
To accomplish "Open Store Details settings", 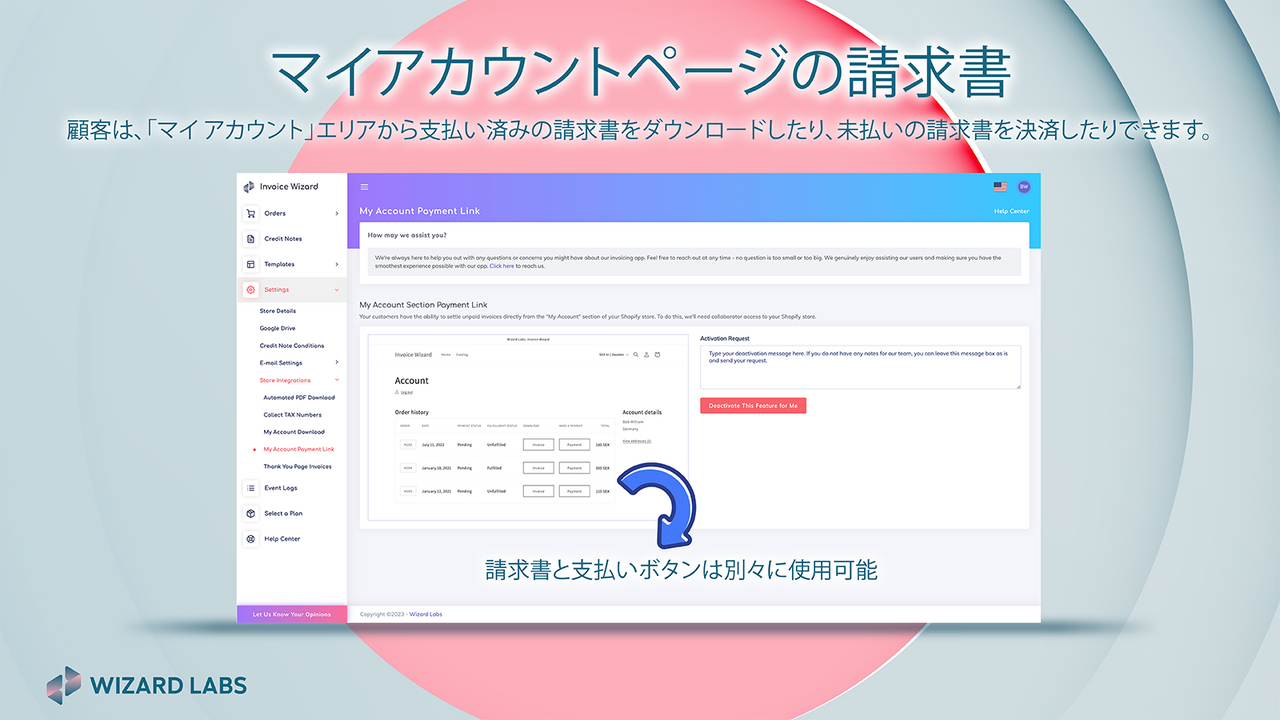I will (278, 311).
